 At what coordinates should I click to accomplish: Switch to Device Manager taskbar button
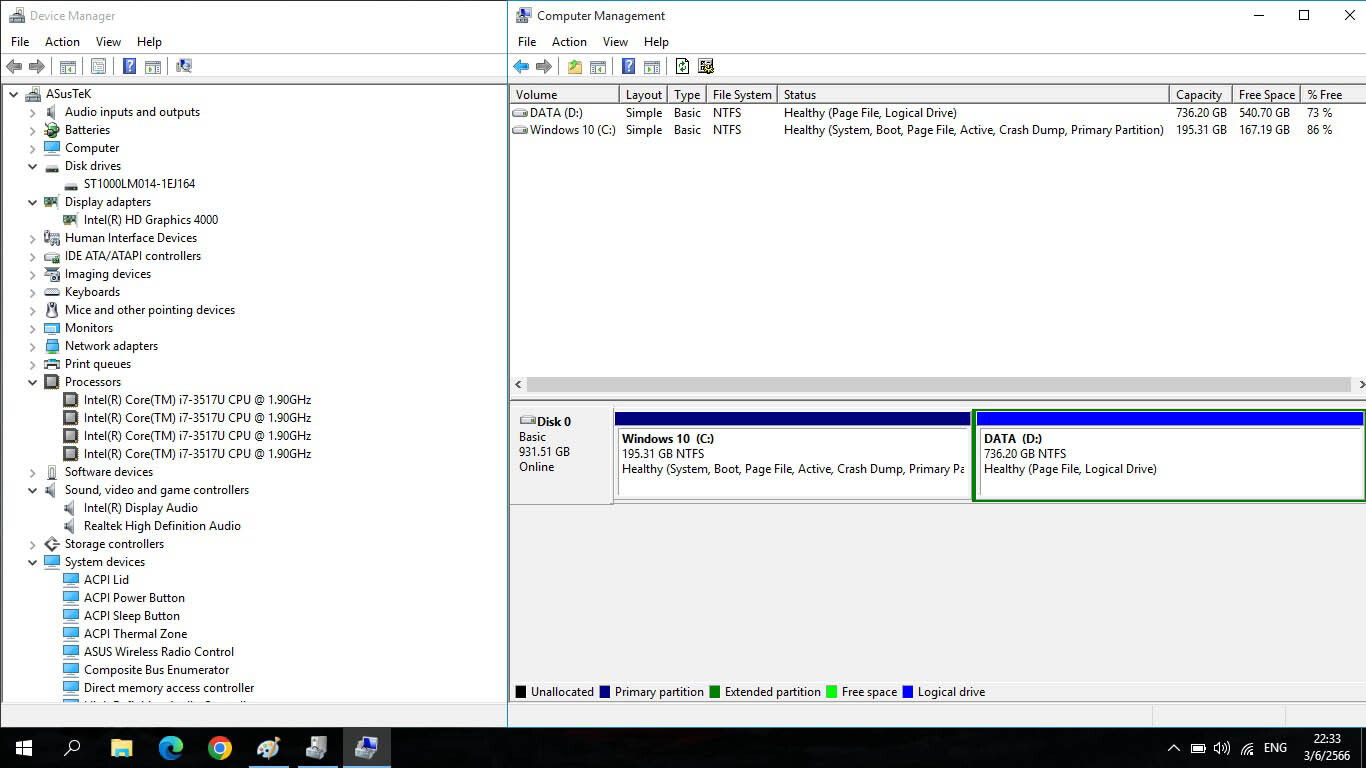tap(317, 748)
